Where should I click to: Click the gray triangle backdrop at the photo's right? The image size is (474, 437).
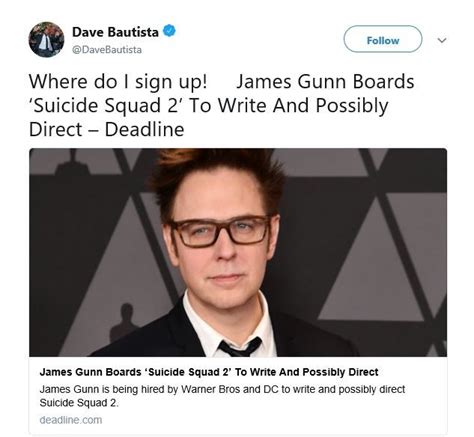373,261
